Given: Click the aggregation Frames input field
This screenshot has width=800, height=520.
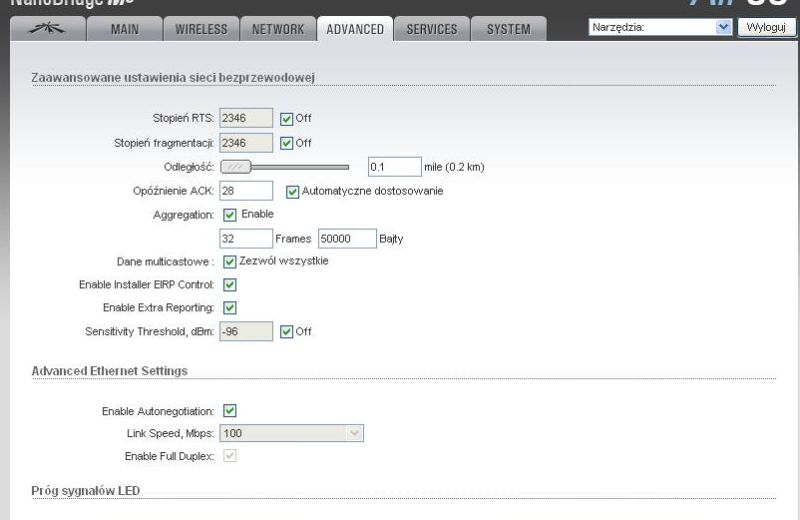Looking at the screenshot, I should tap(246, 238).
